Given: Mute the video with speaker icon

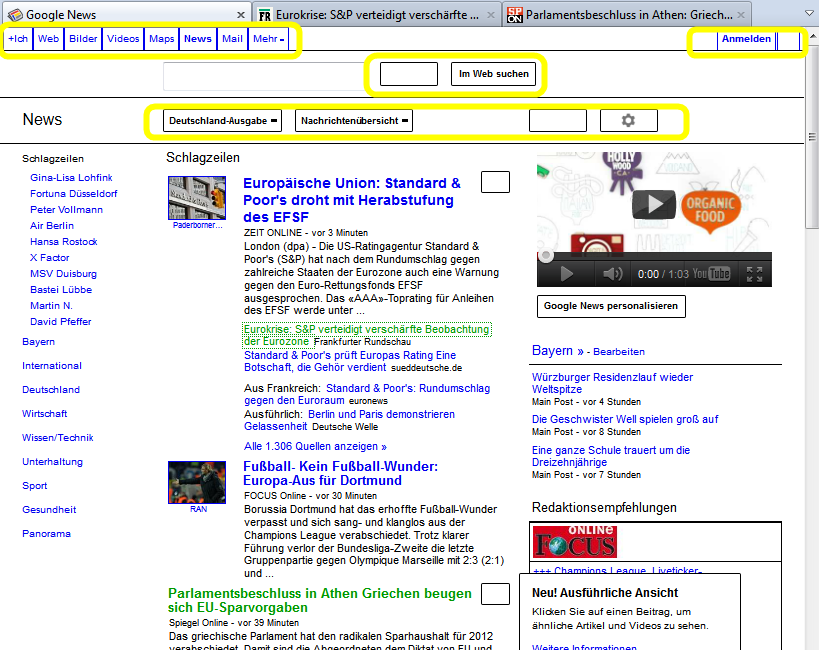Looking at the screenshot, I should click(x=612, y=274).
